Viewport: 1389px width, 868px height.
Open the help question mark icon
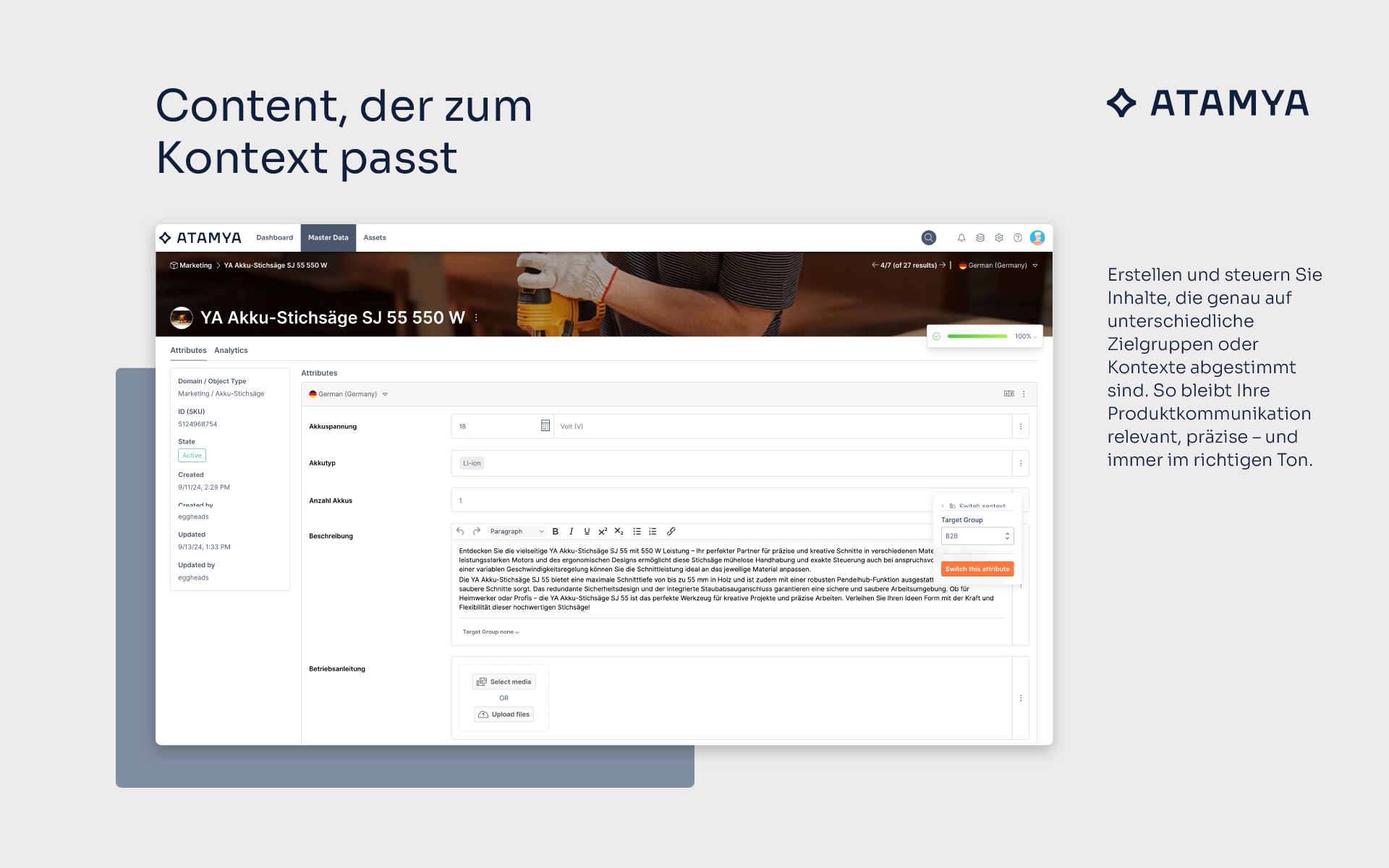[x=1018, y=238]
